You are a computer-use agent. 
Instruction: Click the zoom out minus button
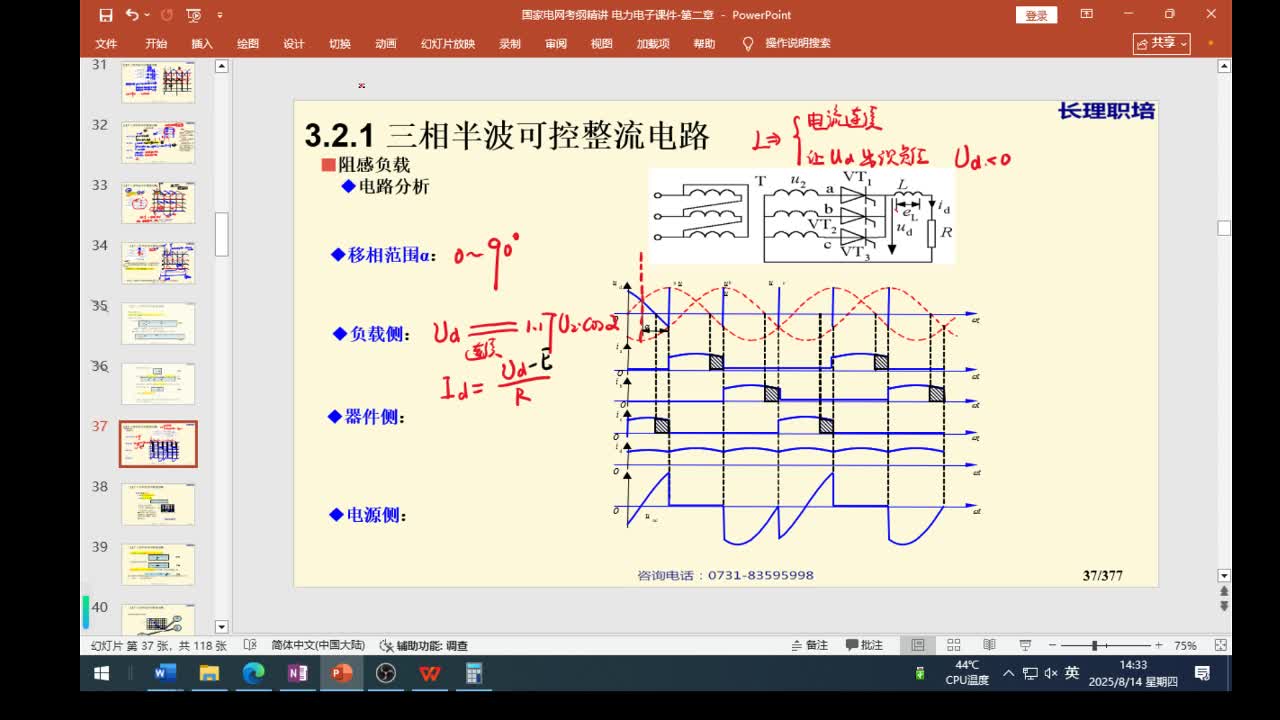(x=1054, y=646)
